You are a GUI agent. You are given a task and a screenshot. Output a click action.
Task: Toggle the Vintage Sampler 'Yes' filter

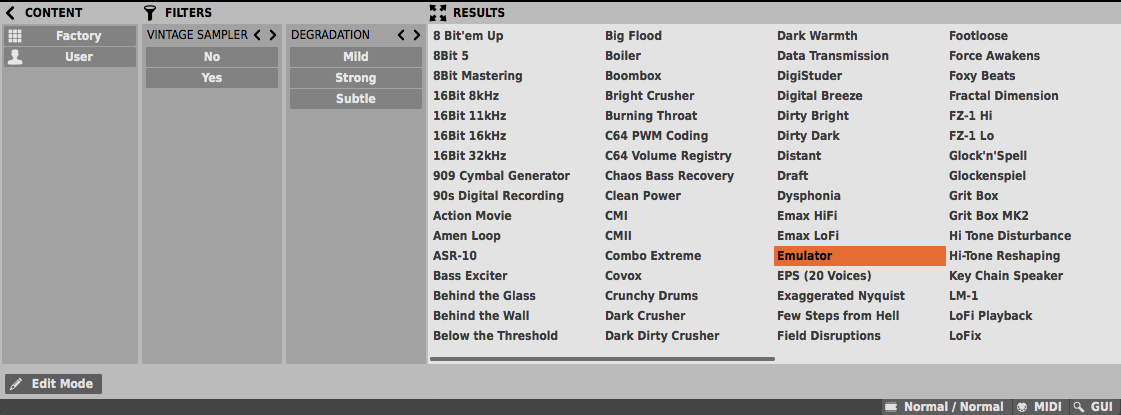pyautogui.click(x=212, y=78)
